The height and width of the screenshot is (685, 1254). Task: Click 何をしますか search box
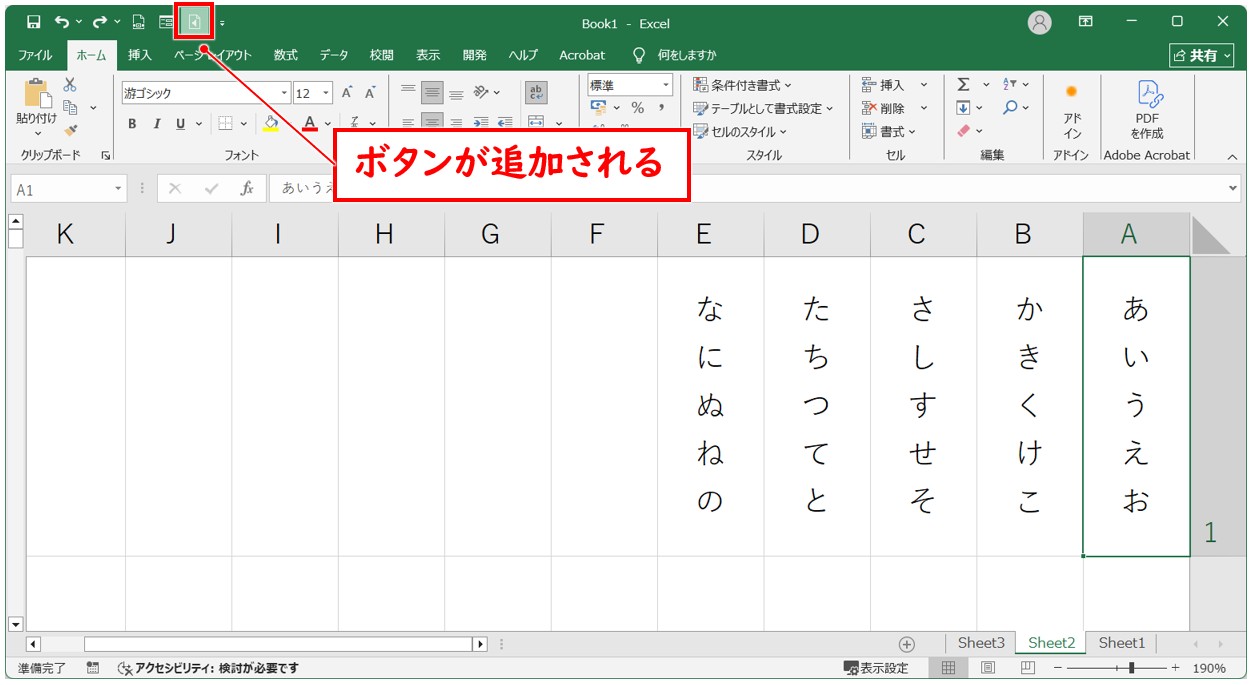675,55
